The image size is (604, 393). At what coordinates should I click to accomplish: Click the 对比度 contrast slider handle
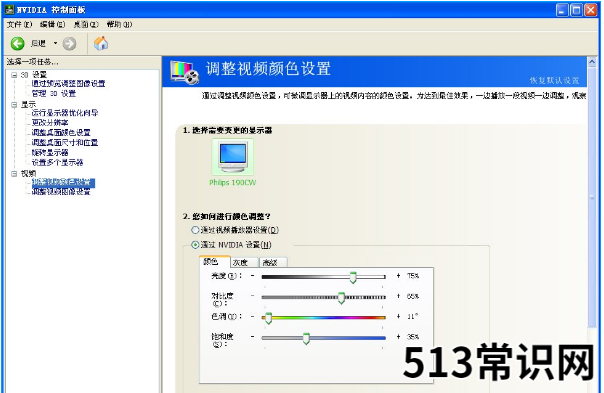pos(341,298)
